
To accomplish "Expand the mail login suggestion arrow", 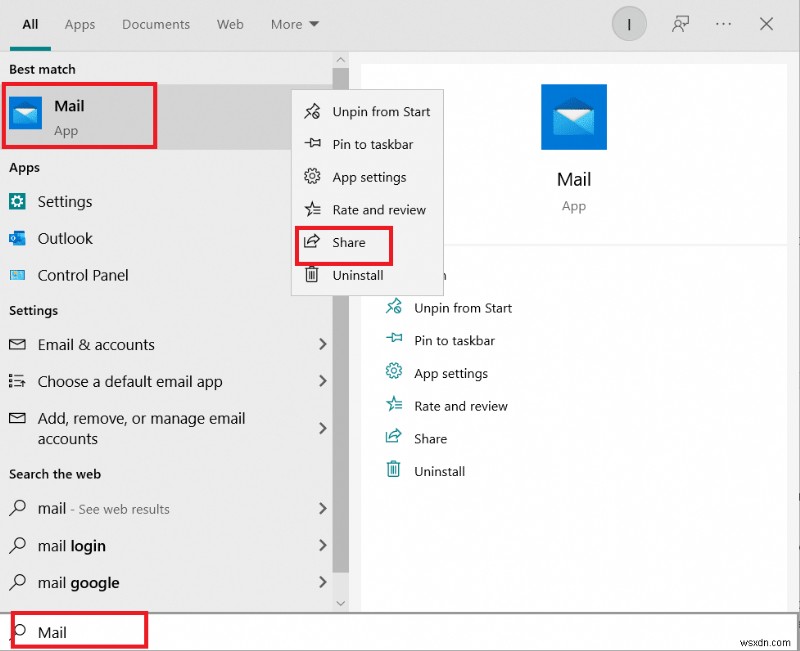I will pyautogui.click(x=322, y=545).
